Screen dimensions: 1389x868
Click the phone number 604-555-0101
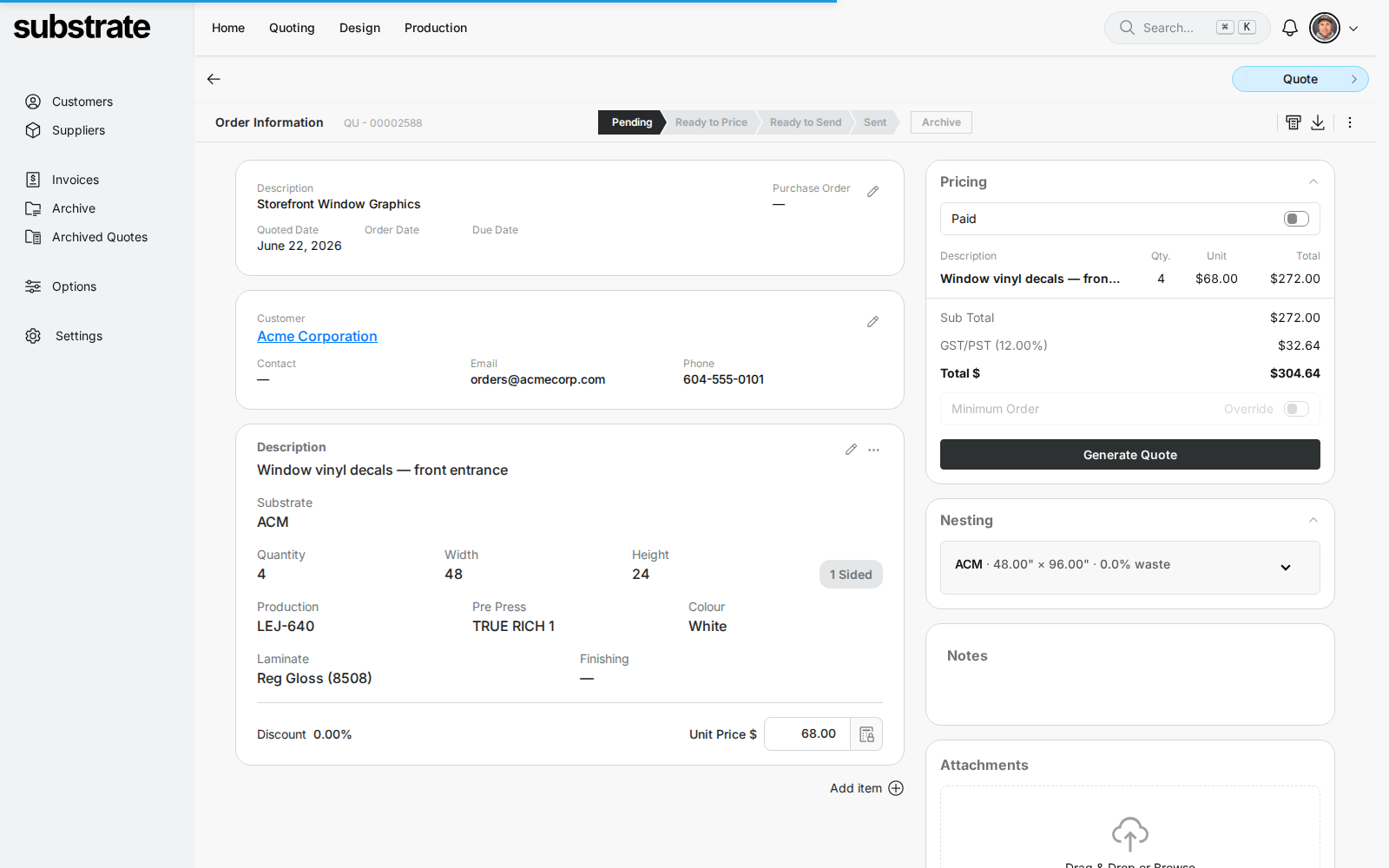coord(723,379)
